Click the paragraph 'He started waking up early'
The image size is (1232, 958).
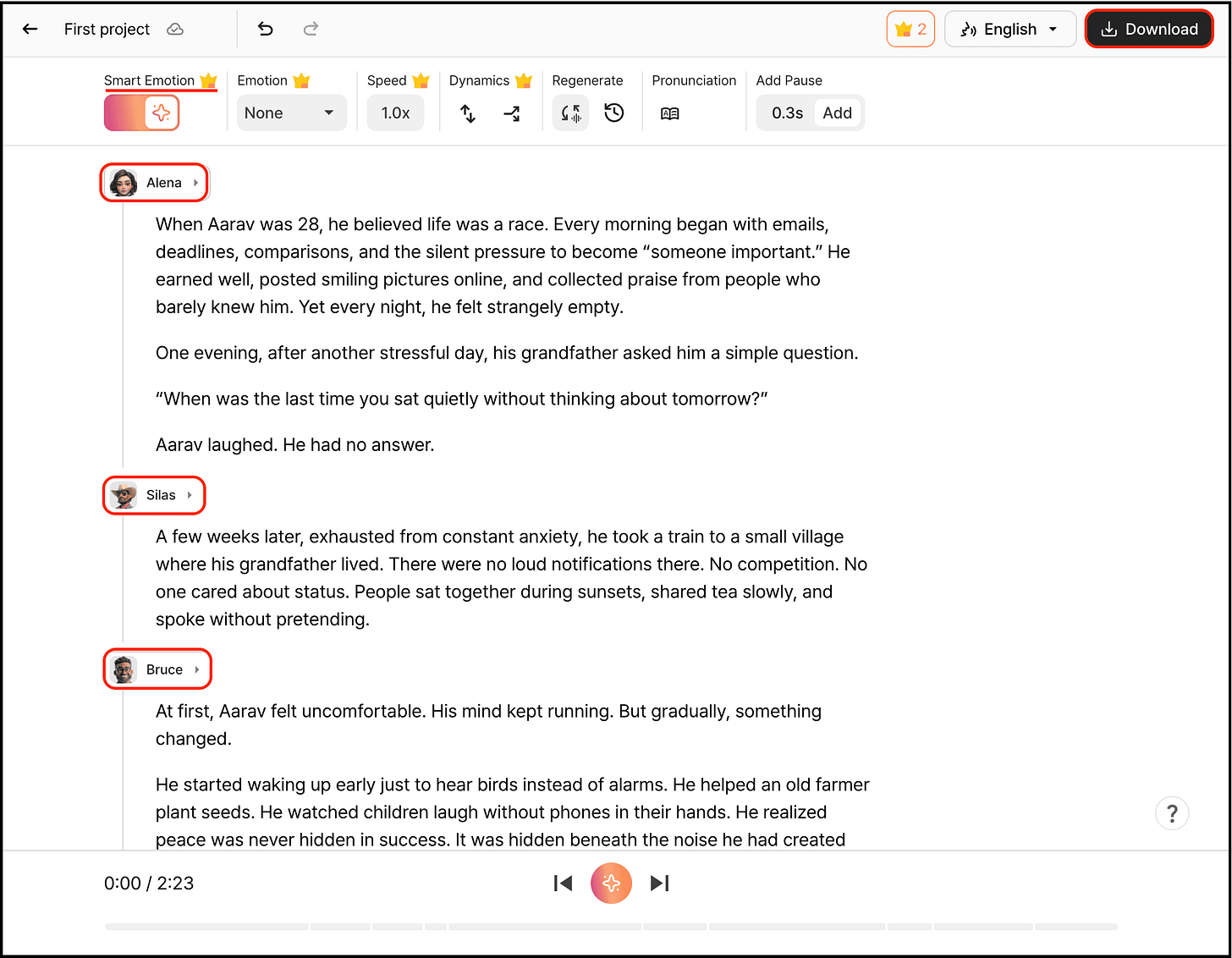pos(512,812)
